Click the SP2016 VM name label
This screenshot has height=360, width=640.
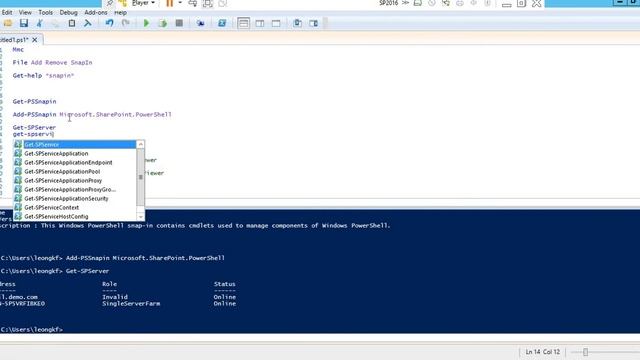tap(388, 3)
